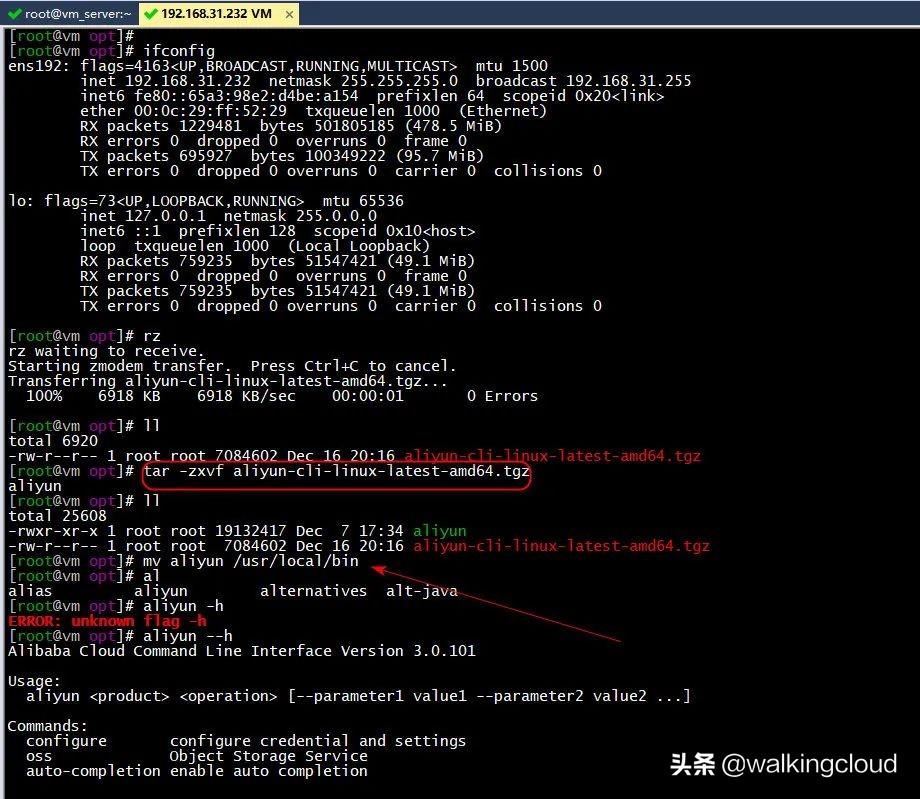The width and height of the screenshot is (920, 799).
Task: Click the mv aliyun /usr/local/bin command
Action: coord(251,561)
